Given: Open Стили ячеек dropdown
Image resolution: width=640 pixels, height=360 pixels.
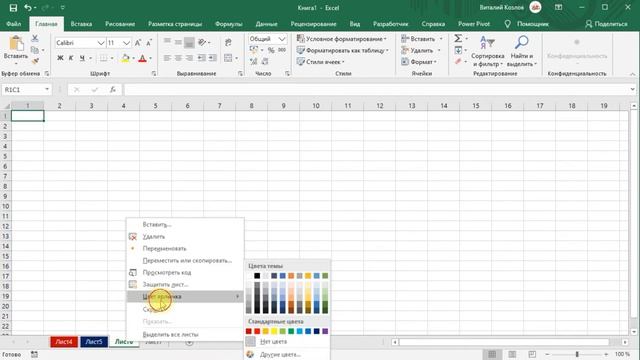Looking at the screenshot, I should coord(321,62).
